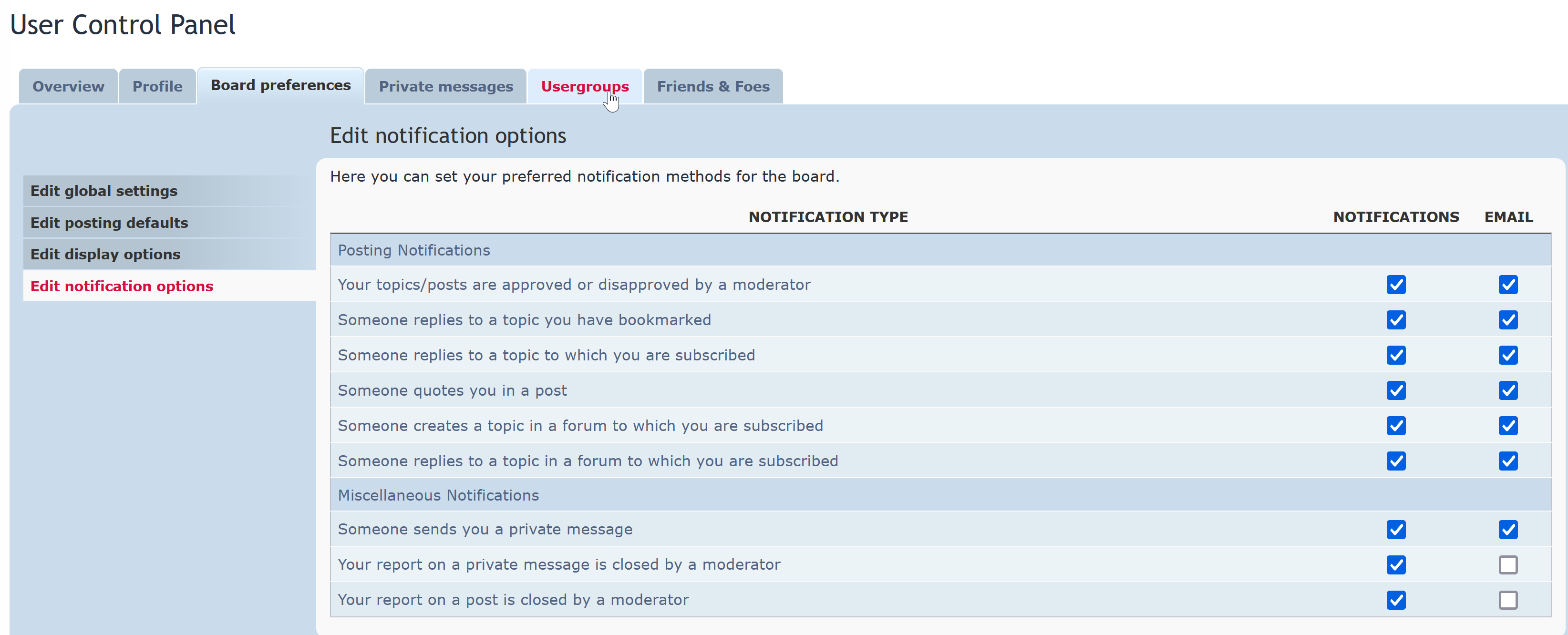Disable notifications for moderator approval of posts
The width and height of the screenshot is (1568, 635).
click(x=1396, y=285)
